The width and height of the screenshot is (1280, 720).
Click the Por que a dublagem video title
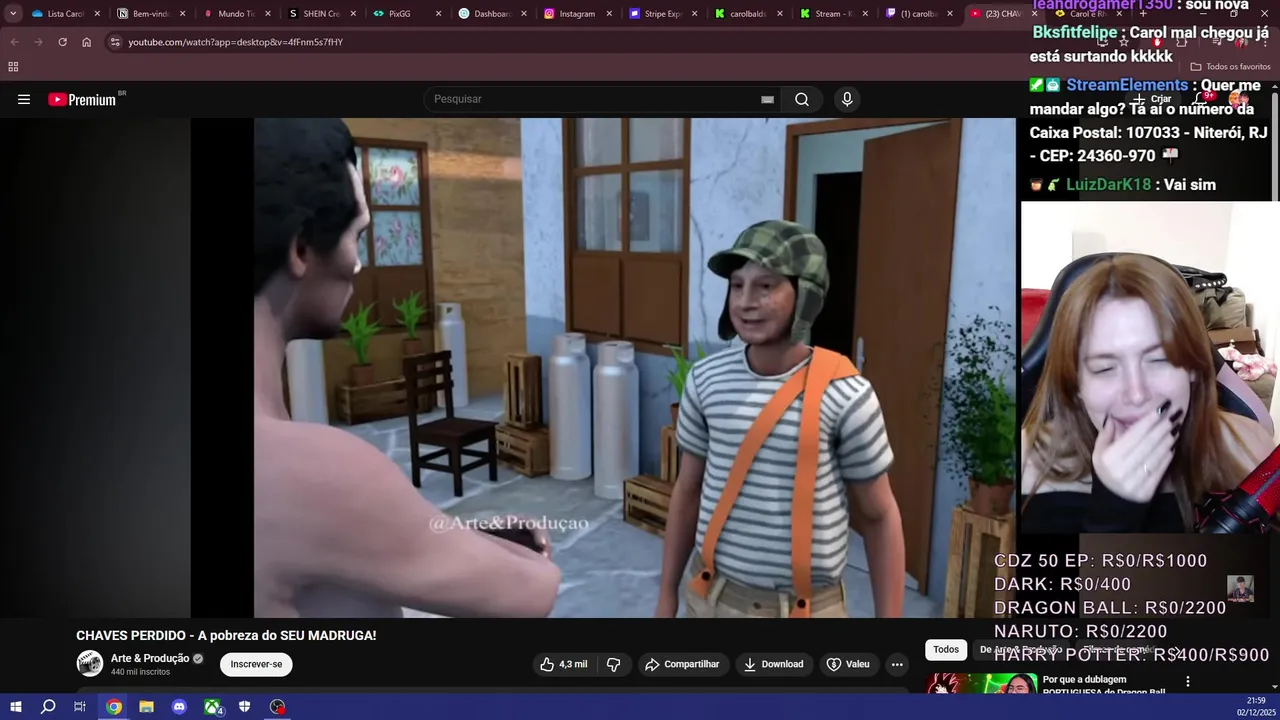1104,685
